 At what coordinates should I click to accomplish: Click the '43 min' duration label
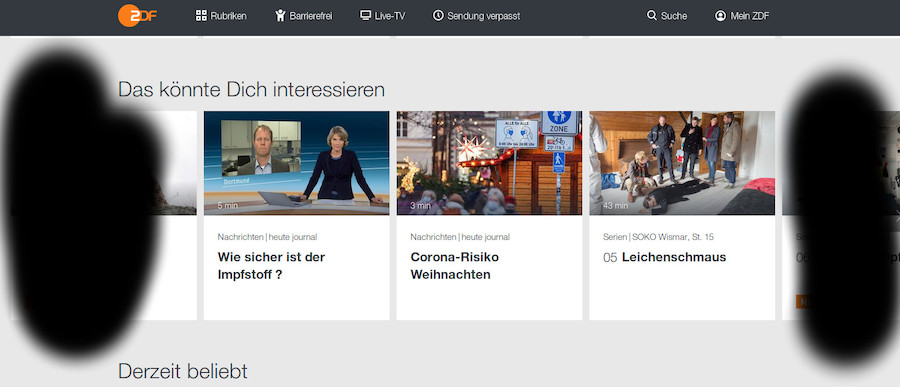tap(615, 205)
